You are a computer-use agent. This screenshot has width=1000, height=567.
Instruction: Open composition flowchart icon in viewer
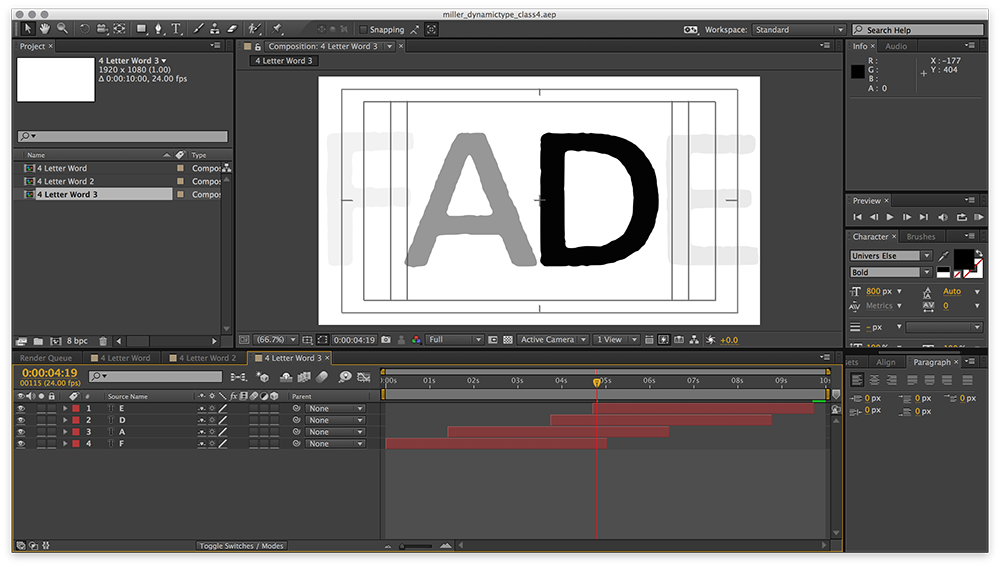(x=694, y=340)
